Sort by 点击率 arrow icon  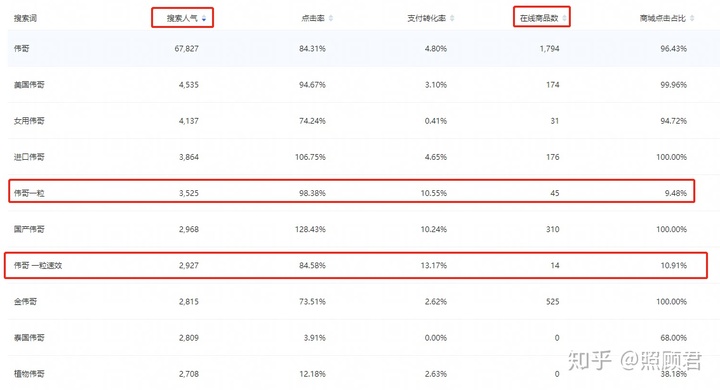331,18
